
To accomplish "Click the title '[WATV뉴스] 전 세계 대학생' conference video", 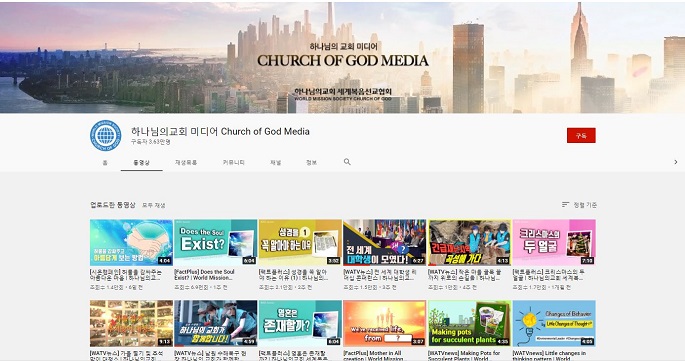I will pyautogui.click(x=380, y=274).
